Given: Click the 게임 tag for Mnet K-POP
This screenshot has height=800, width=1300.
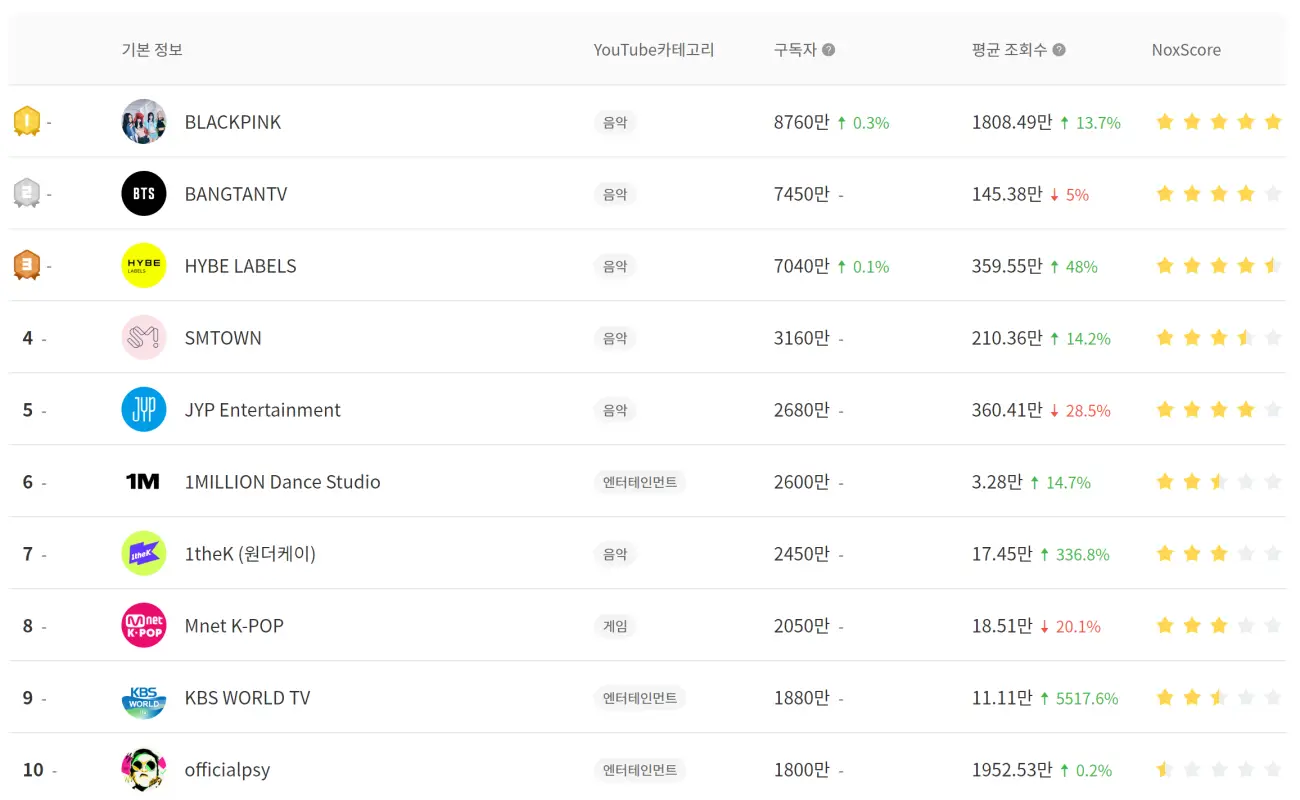Looking at the screenshot, I should click(615, 626).
